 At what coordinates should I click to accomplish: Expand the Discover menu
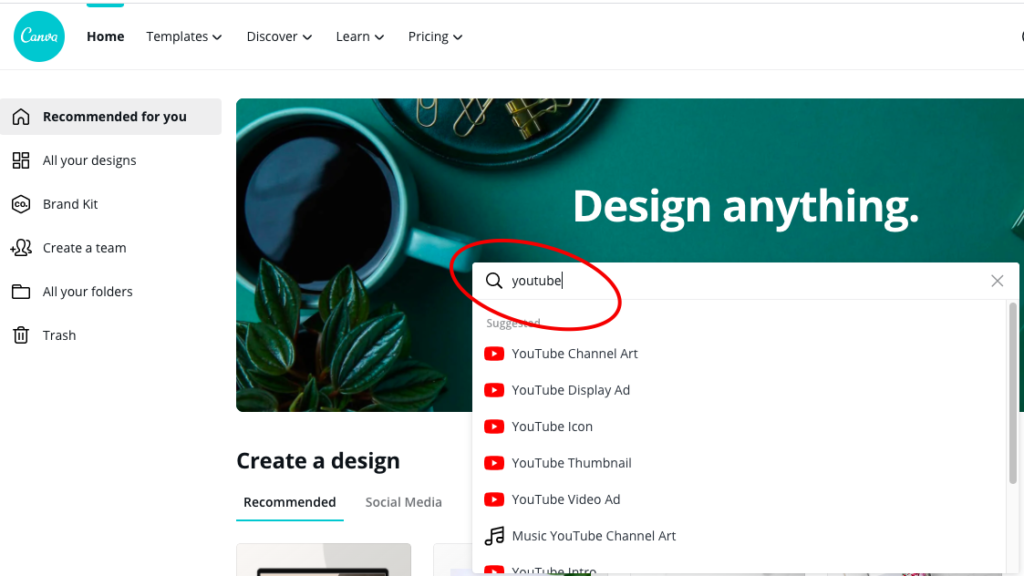279,37
